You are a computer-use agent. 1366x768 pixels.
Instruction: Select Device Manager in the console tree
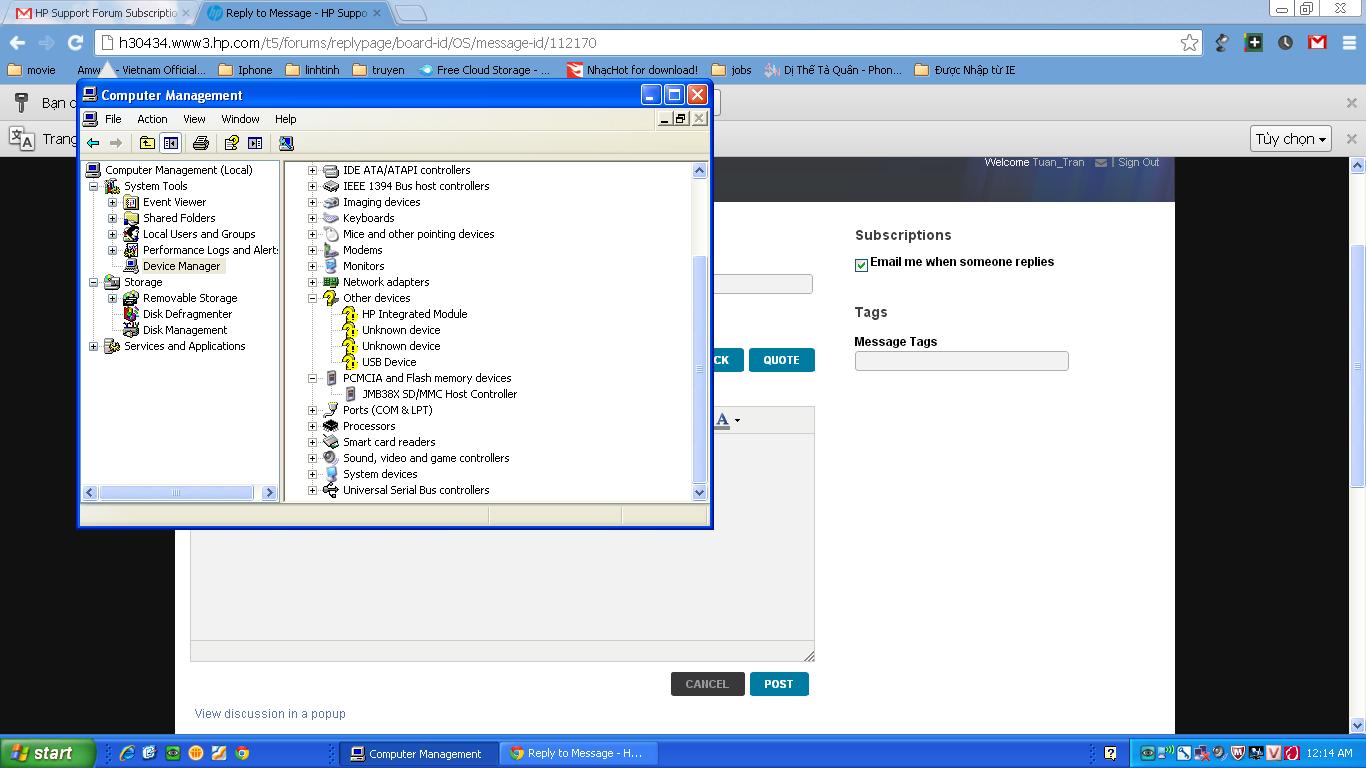[x=181, y=266]
